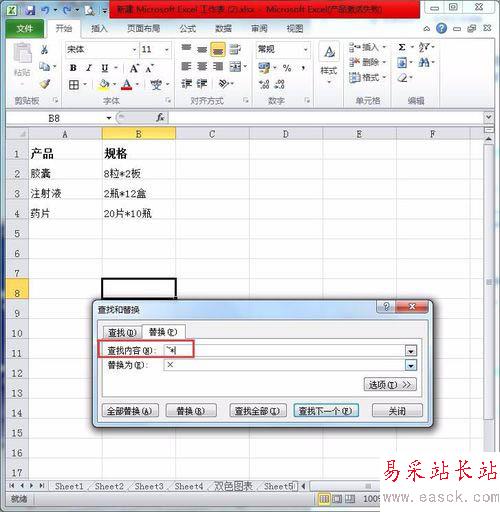This screenshot has height=512, width=500.
Task: Click the Wrap Text icon
Action: point(235,49)
